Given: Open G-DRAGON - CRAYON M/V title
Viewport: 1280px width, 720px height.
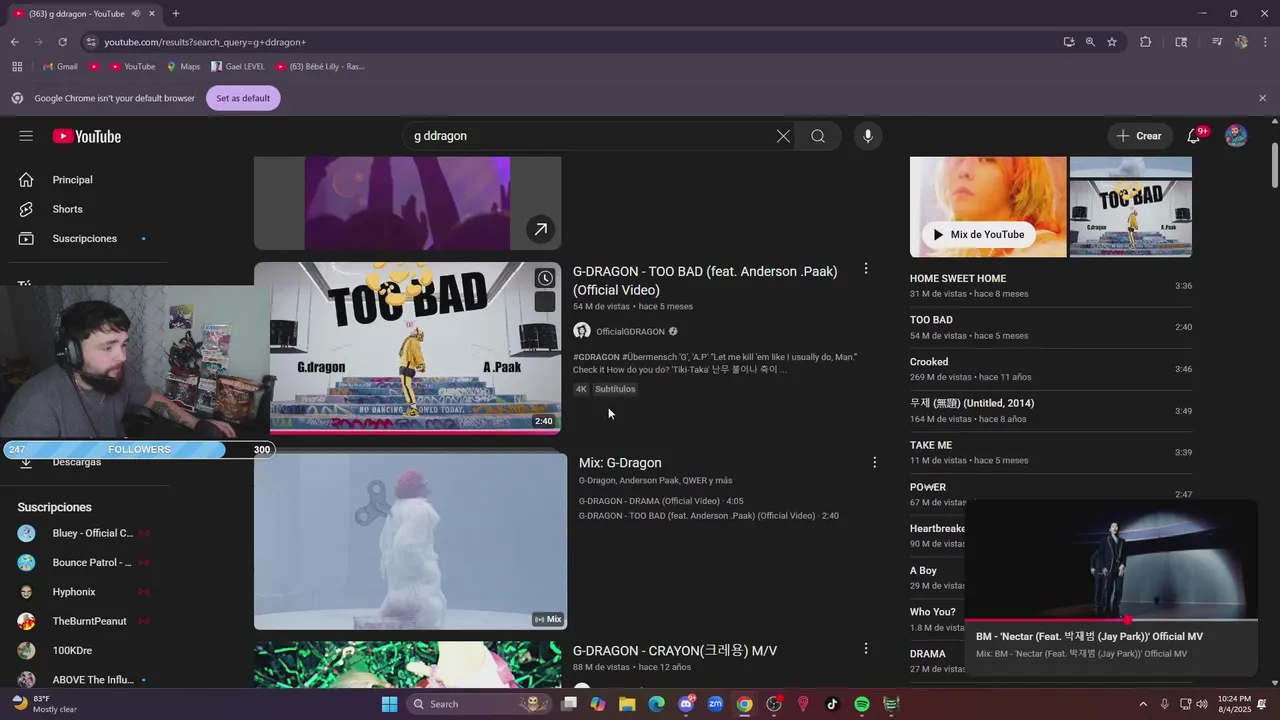Looking at the screenshot, I should pyautogui.click(x=675, y=651).
